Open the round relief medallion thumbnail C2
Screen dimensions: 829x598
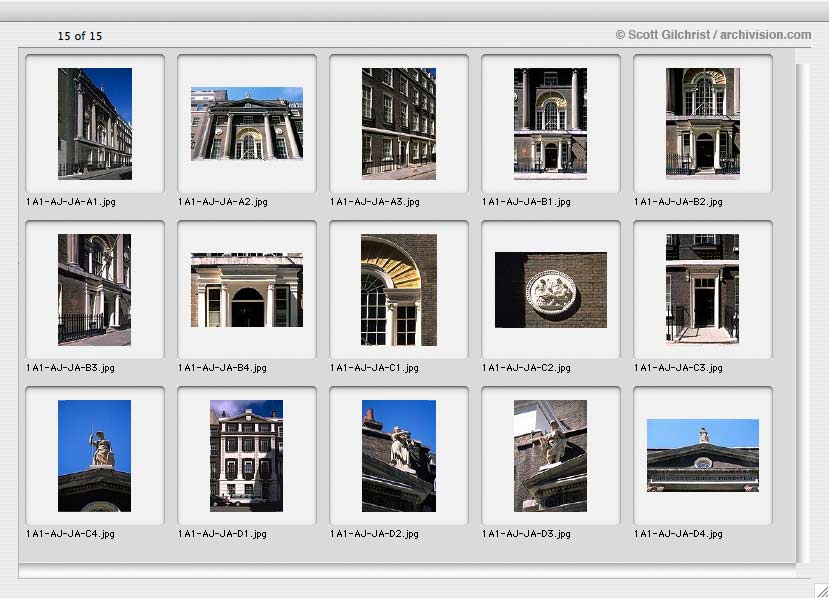551,290
